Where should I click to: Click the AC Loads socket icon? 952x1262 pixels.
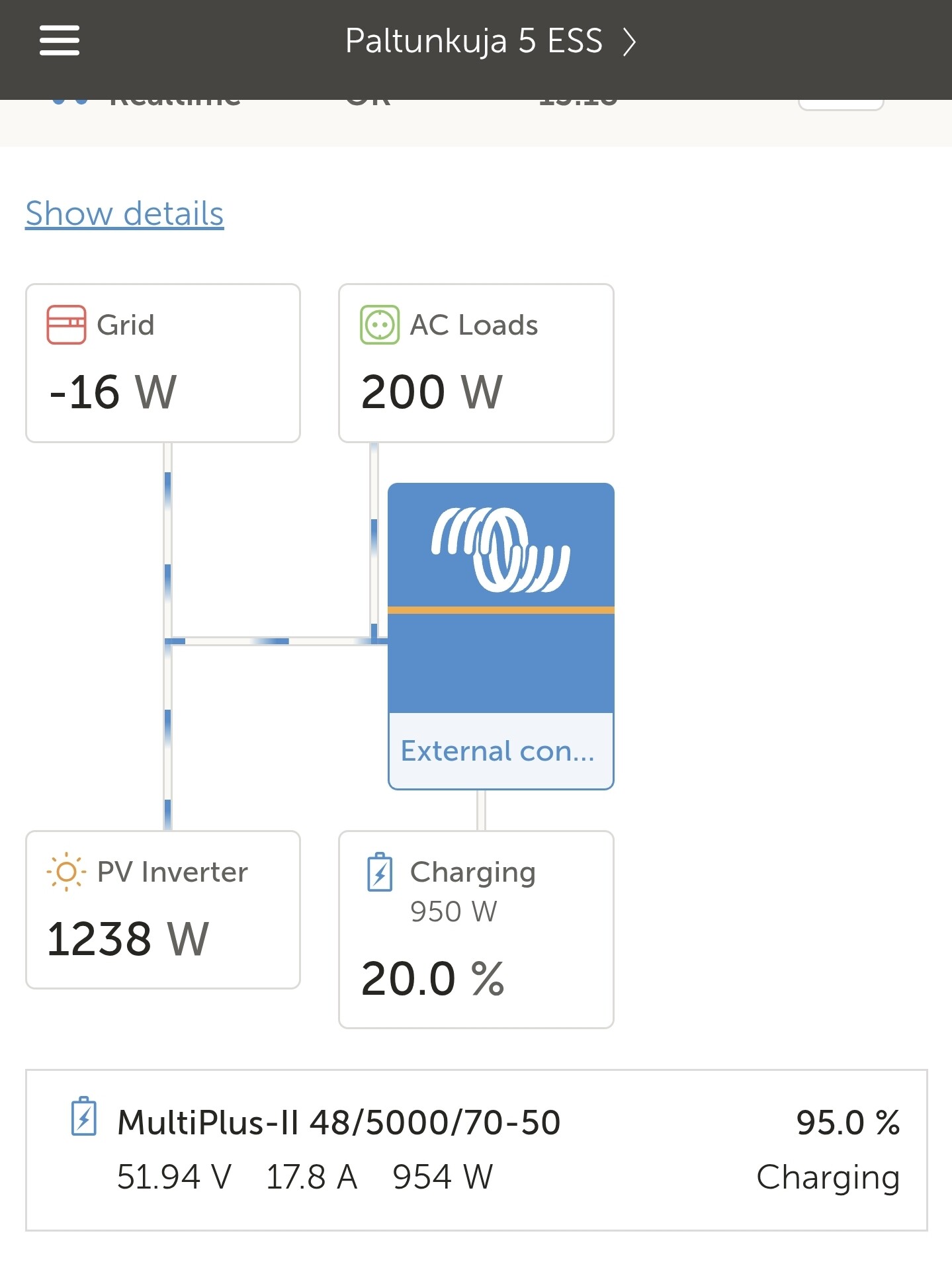tap(379, 325)
